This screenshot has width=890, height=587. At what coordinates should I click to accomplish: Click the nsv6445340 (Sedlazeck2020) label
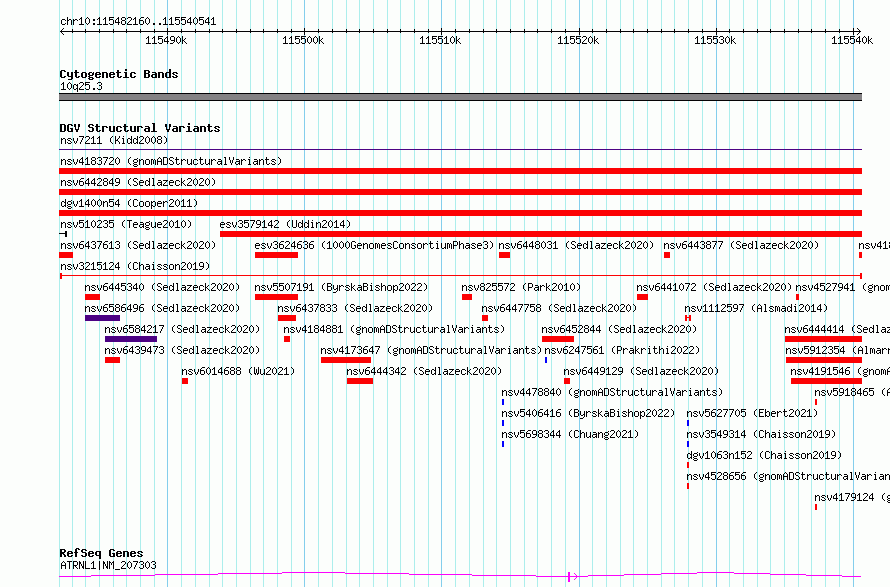[x=162, y=287]
